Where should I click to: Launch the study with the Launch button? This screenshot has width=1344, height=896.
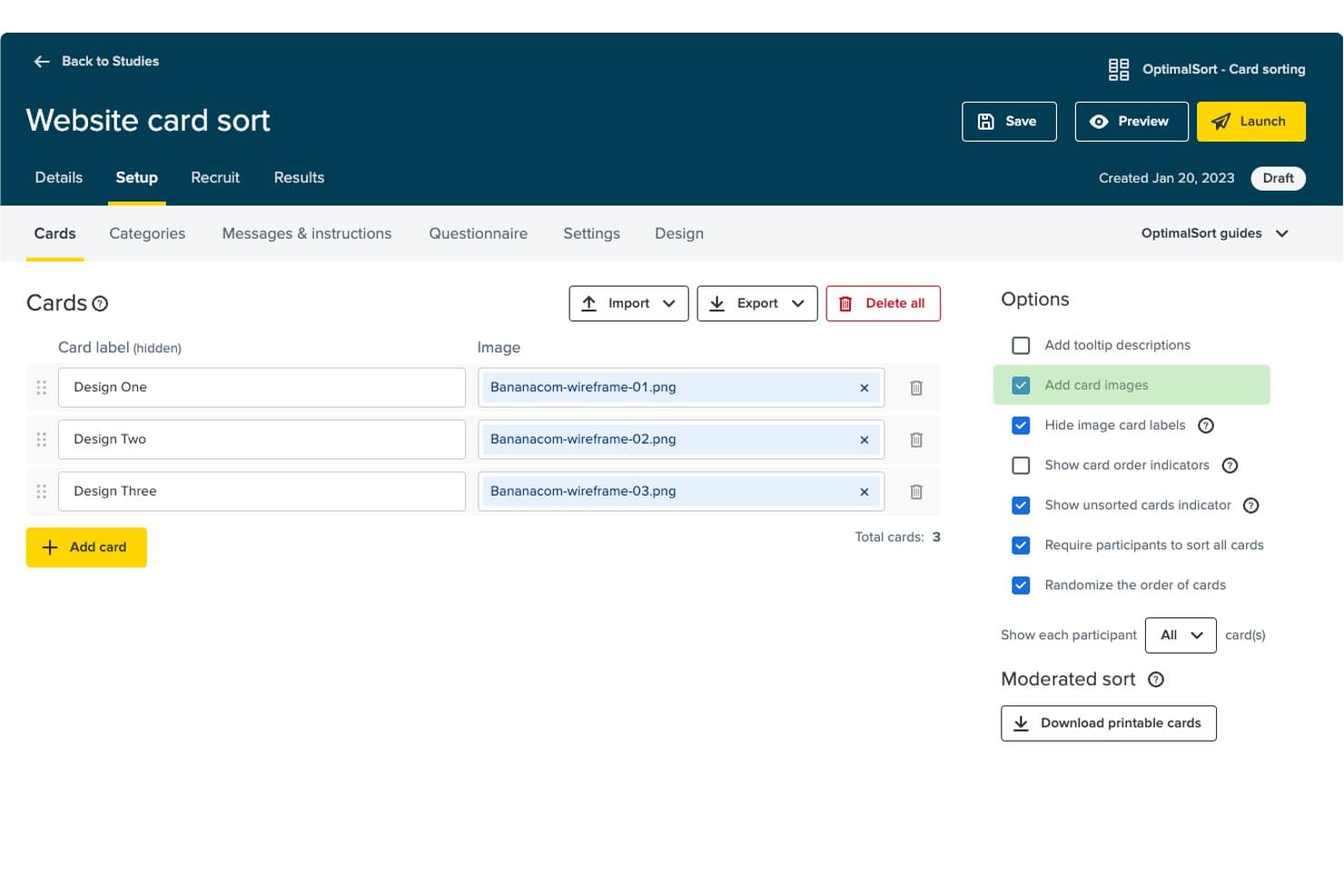pos(1251,122)
